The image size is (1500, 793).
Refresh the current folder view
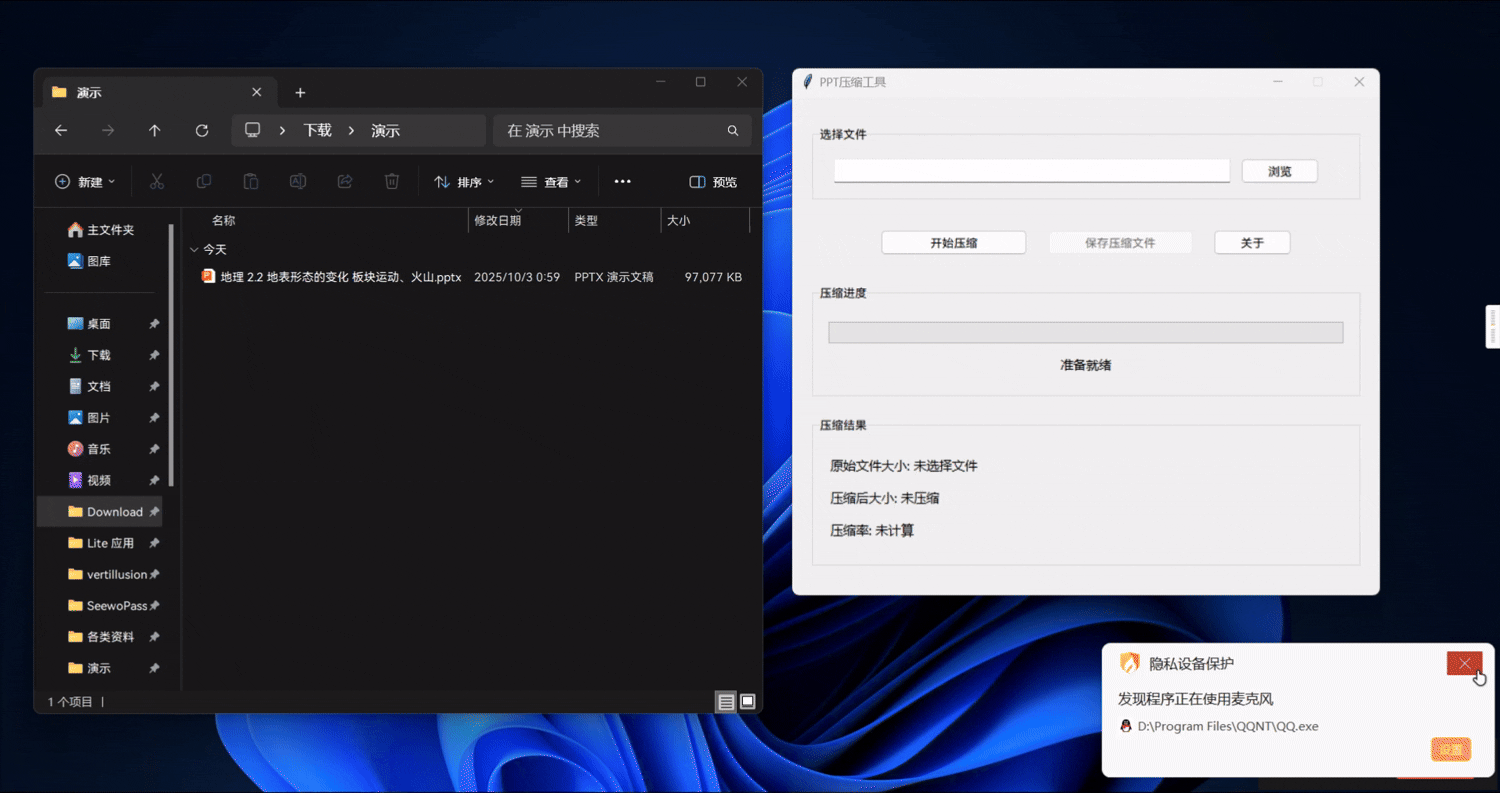click(x=201, y=131)
